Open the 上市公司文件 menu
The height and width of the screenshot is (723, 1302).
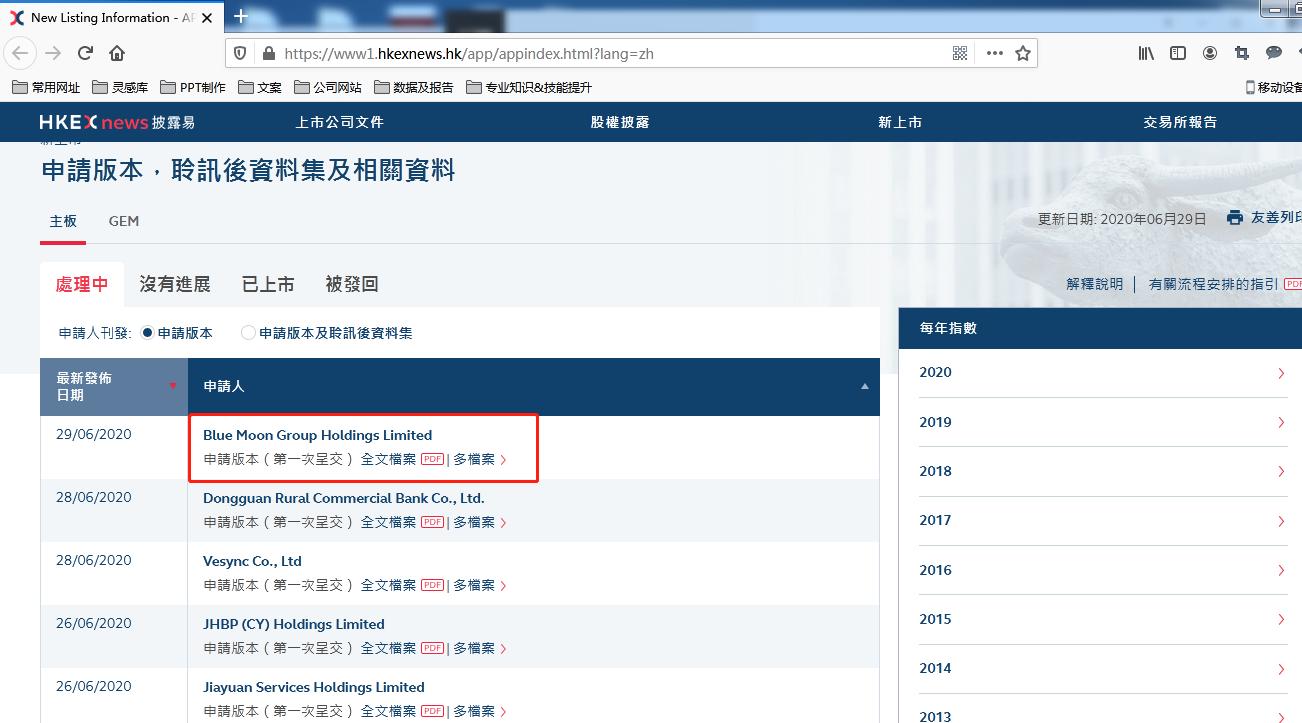339,122
